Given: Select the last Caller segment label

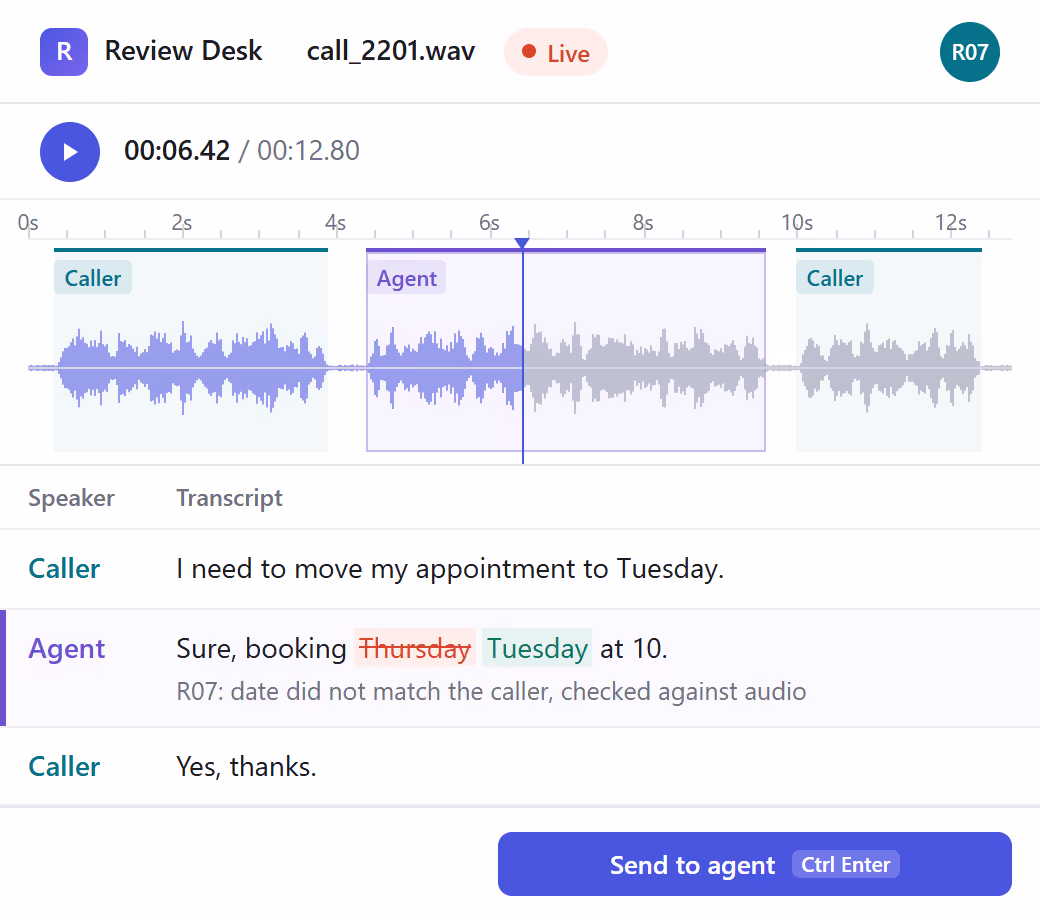Looking at the screenshot, I should (834, 278).
